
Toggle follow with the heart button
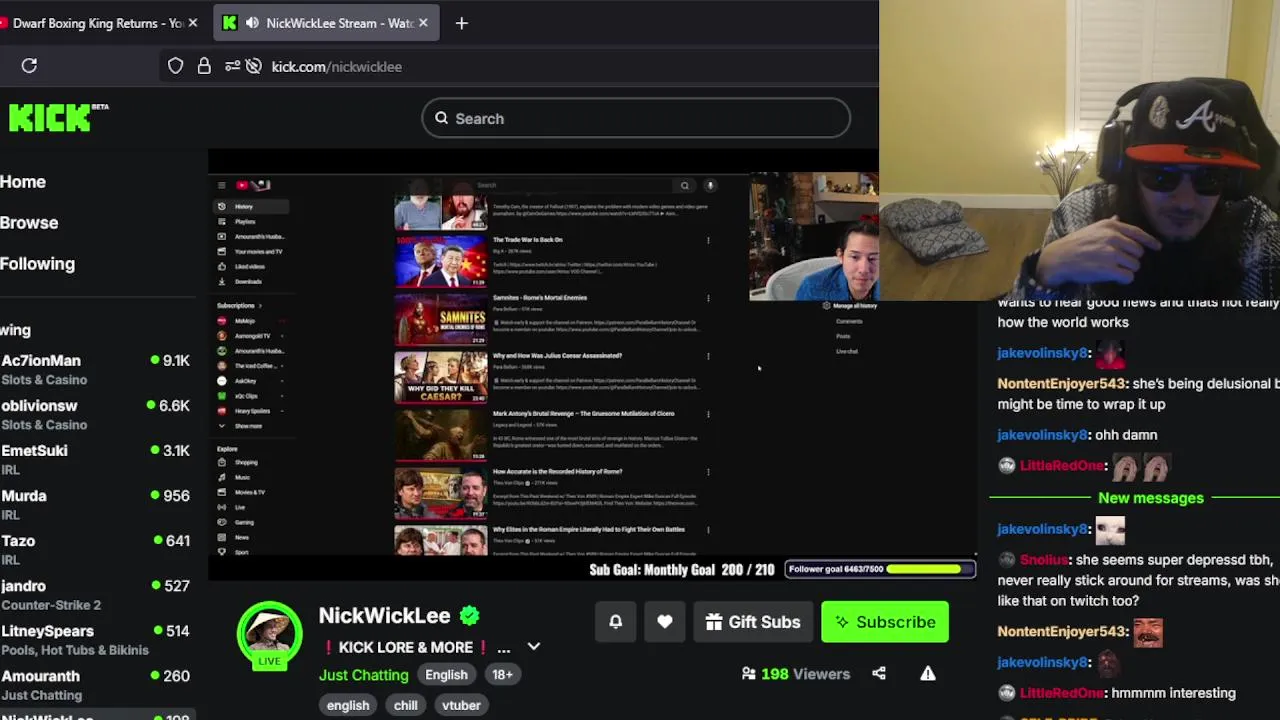[x=665, y=622]
